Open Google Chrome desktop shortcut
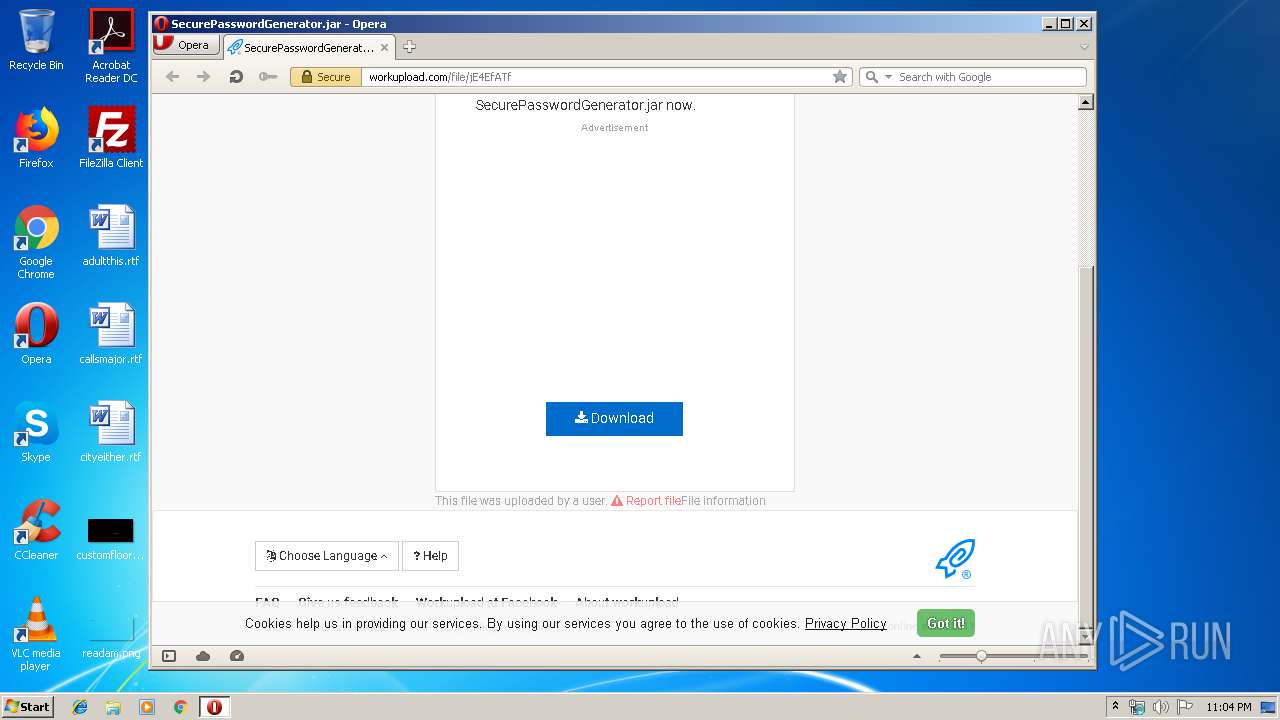 click(x=36, y=242)
